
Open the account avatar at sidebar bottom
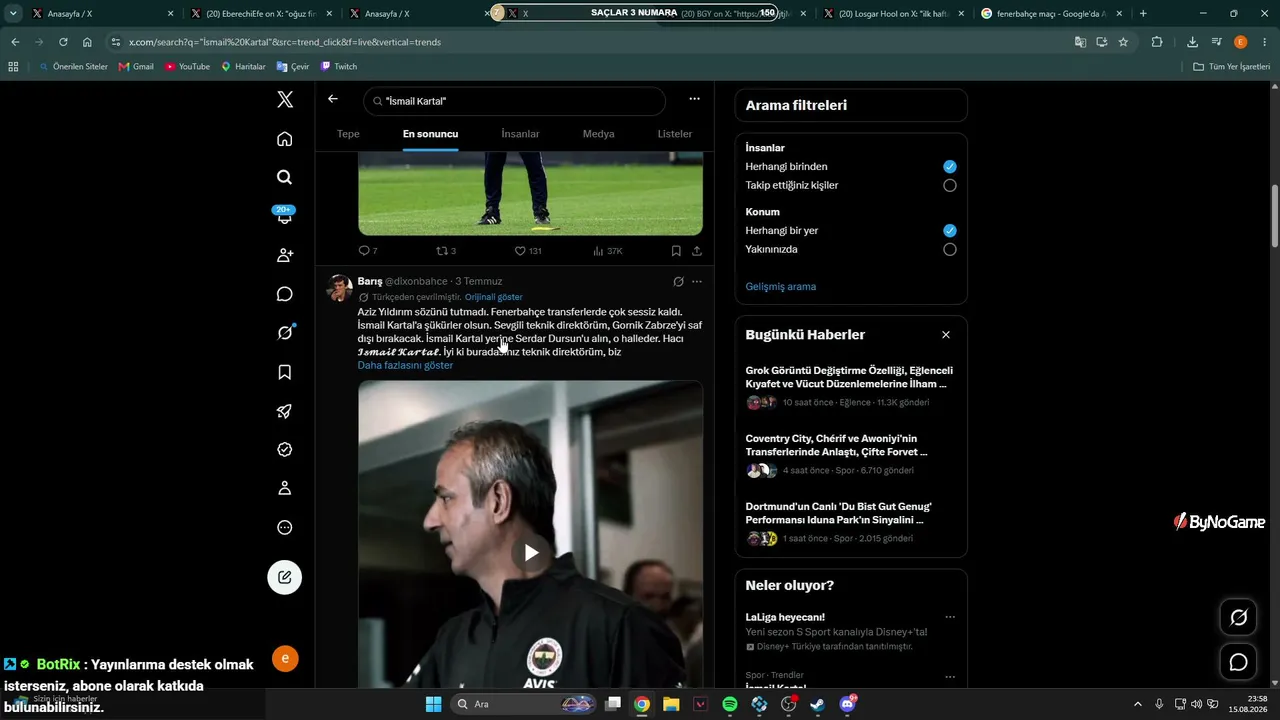tap(285, 658)
